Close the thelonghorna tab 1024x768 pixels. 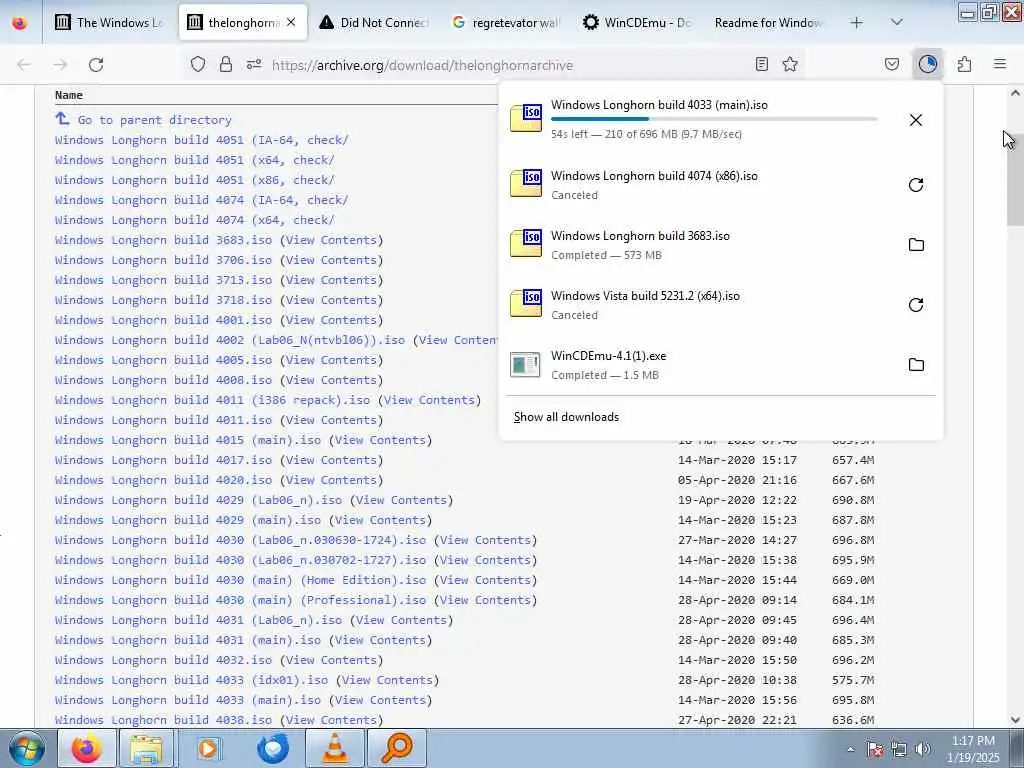291,22
